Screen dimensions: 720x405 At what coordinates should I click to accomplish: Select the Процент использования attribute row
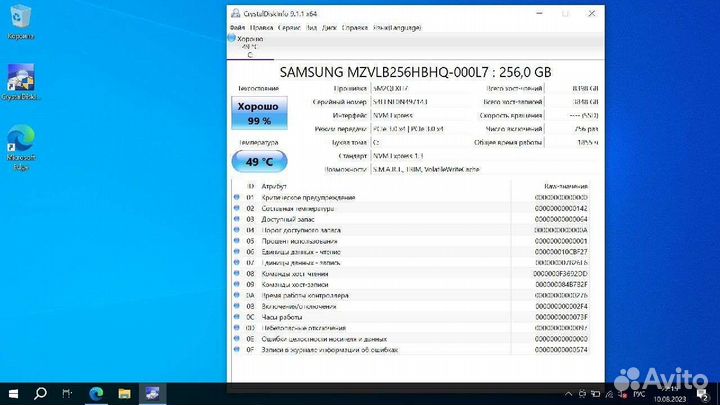click(411, 241)
